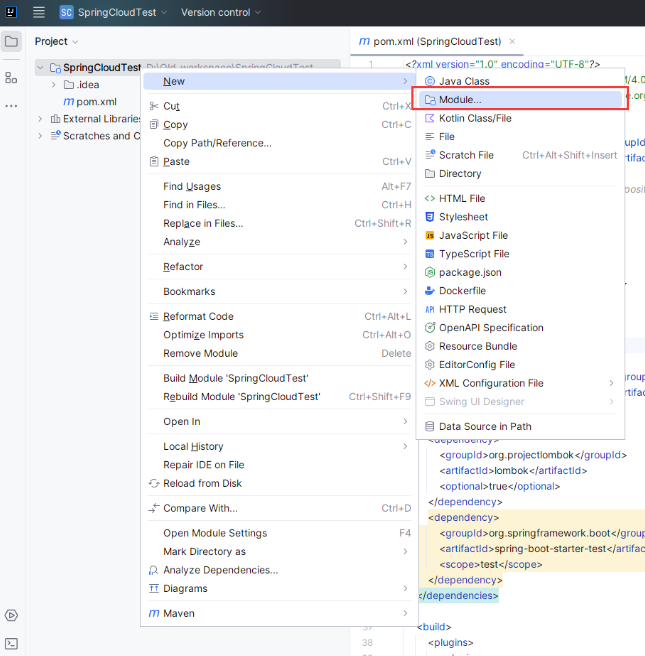Expand the .idea folder node
This screenshot has height=656, width=645.
(54, 85)
